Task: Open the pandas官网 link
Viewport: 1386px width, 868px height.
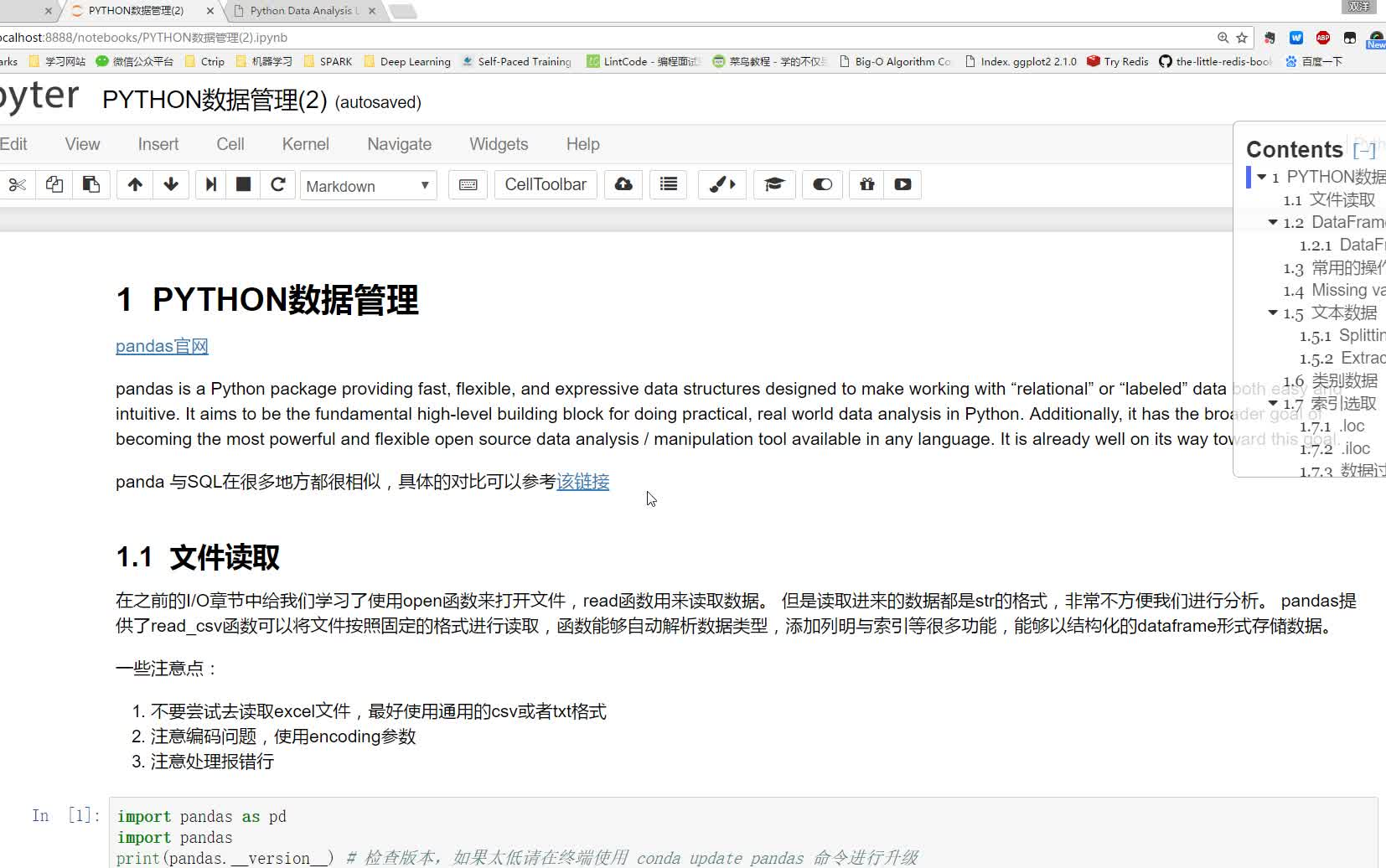Action: 162,346
